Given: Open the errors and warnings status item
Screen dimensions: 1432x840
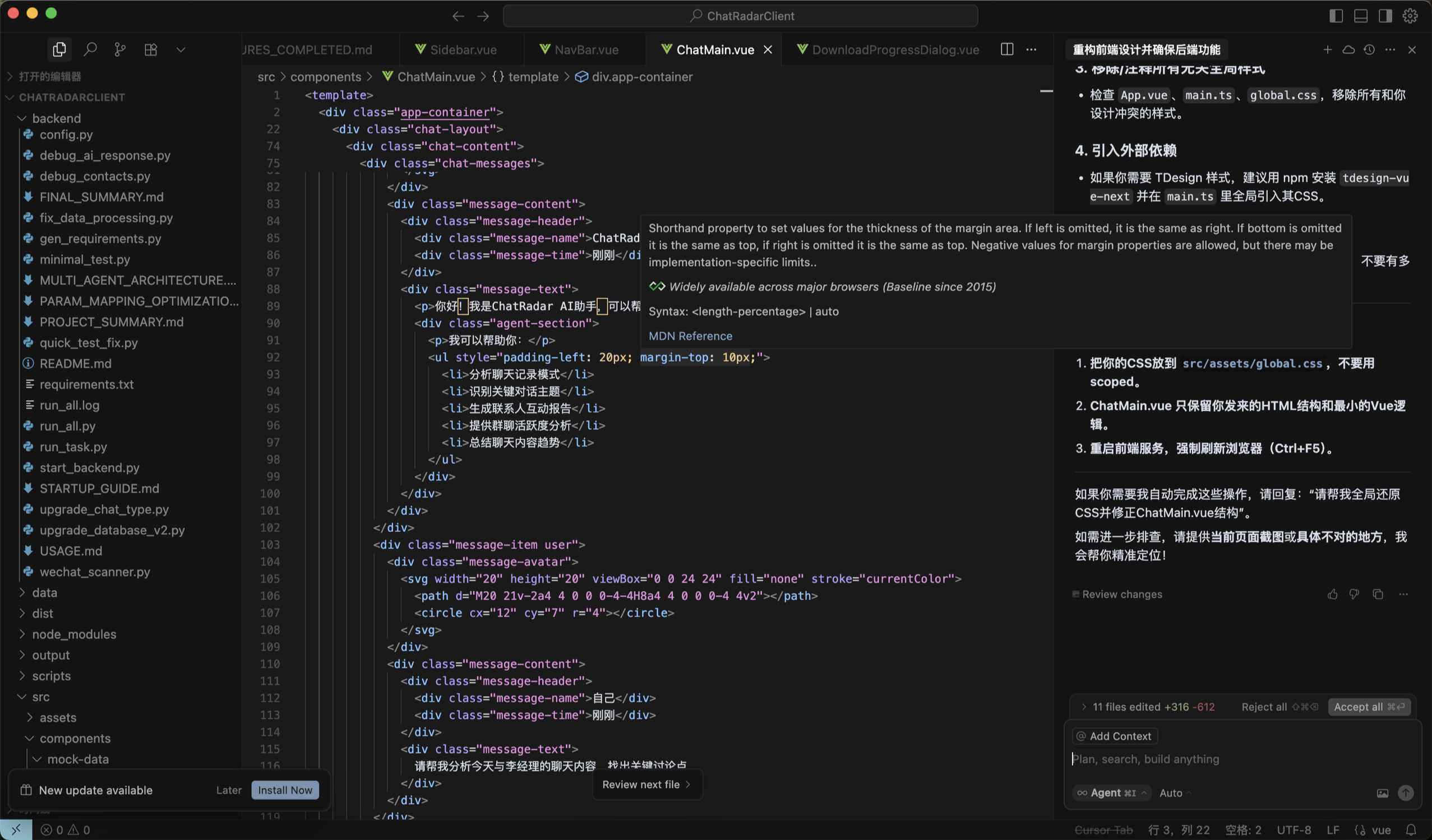Looking at the screenshot, I should coord(65,830).
